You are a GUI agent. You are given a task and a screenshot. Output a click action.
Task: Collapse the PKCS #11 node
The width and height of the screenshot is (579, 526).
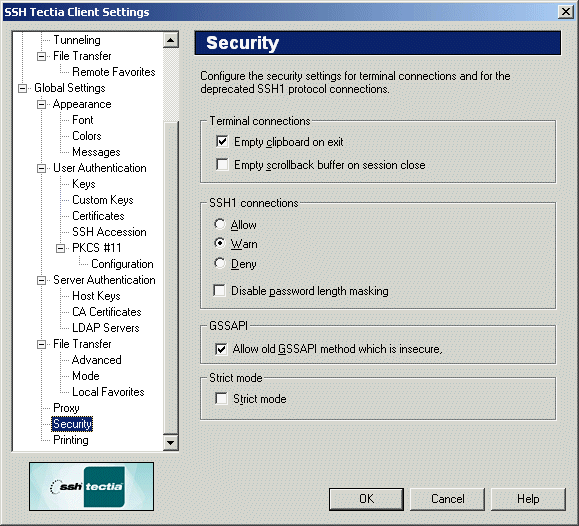point(60,248)
